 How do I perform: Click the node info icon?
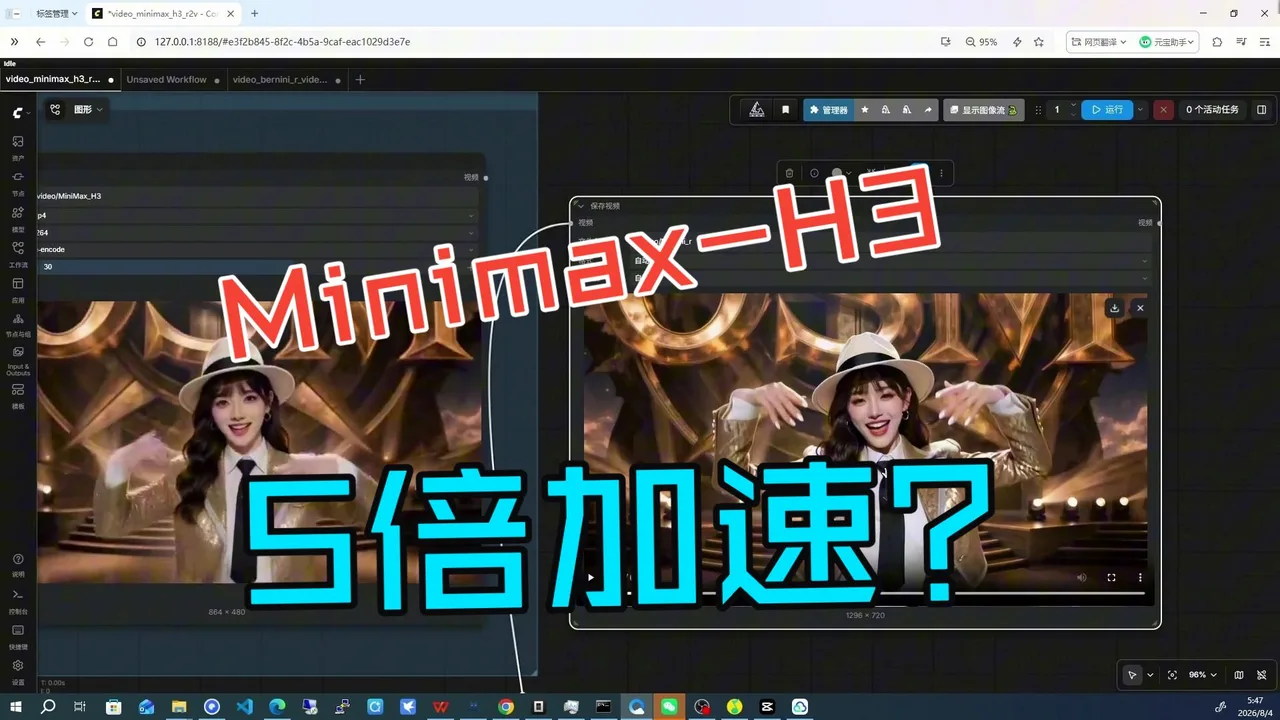tap(814, 173)
